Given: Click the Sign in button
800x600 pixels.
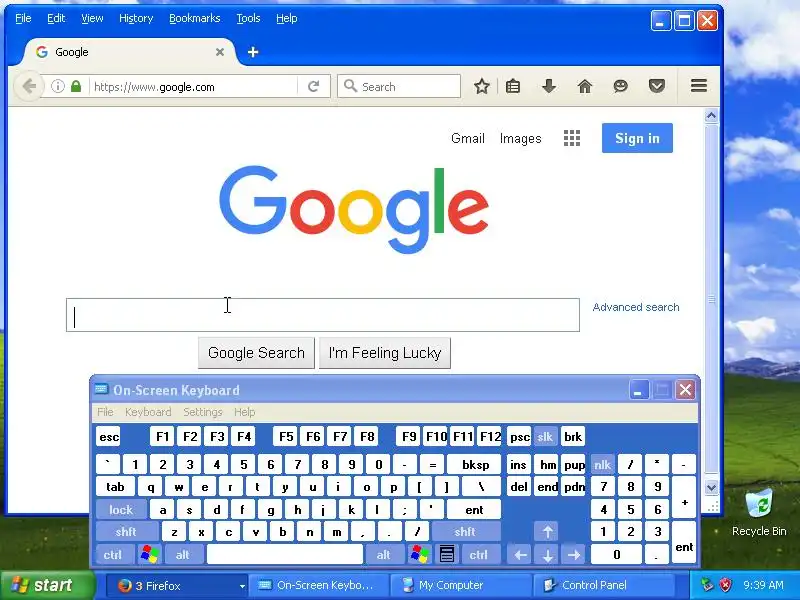Looking at the screenshot, I should click(x=637, y=138).
